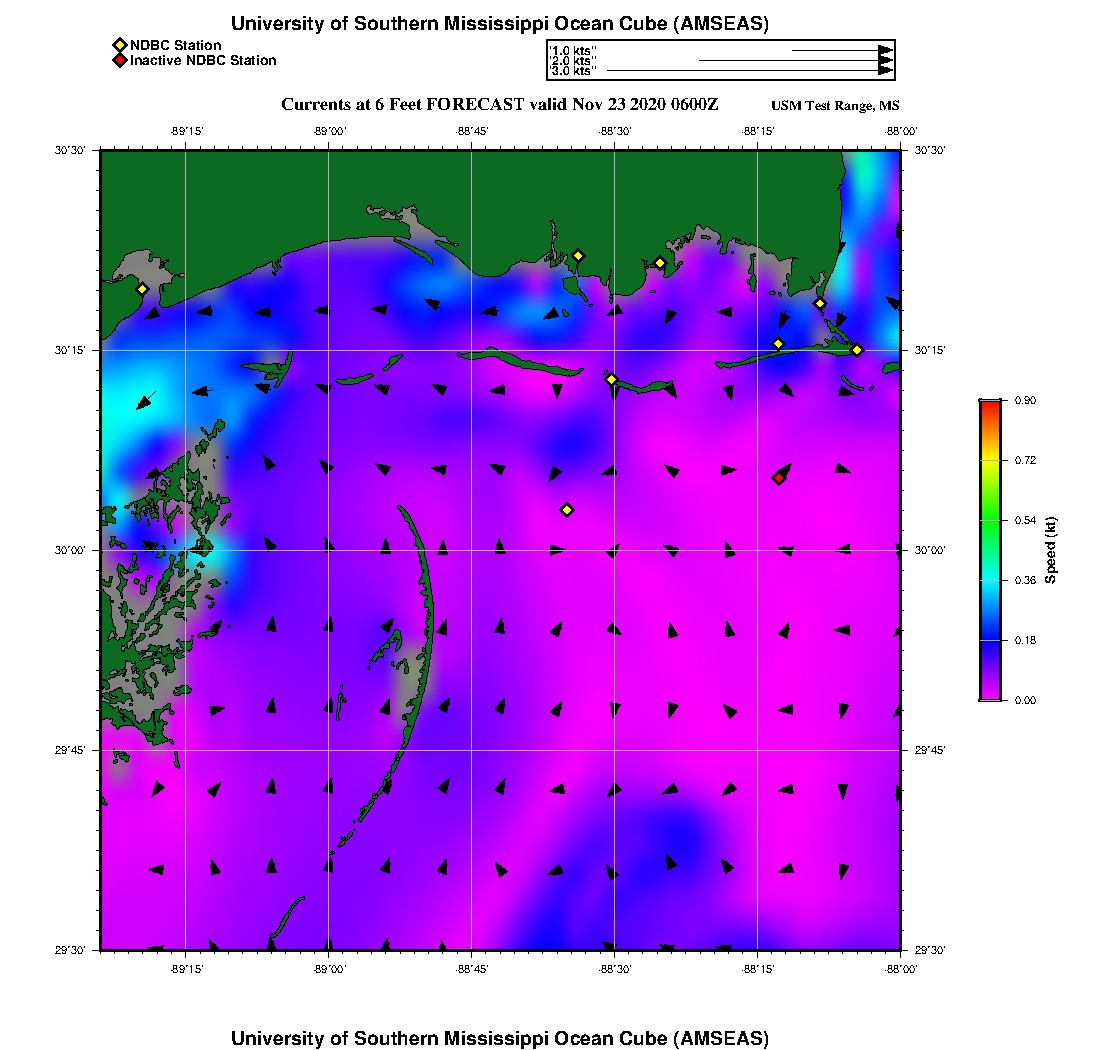Click the yellow NDBC Station legend diamond
This screenshot has width=1100, height=1050.
119,45
